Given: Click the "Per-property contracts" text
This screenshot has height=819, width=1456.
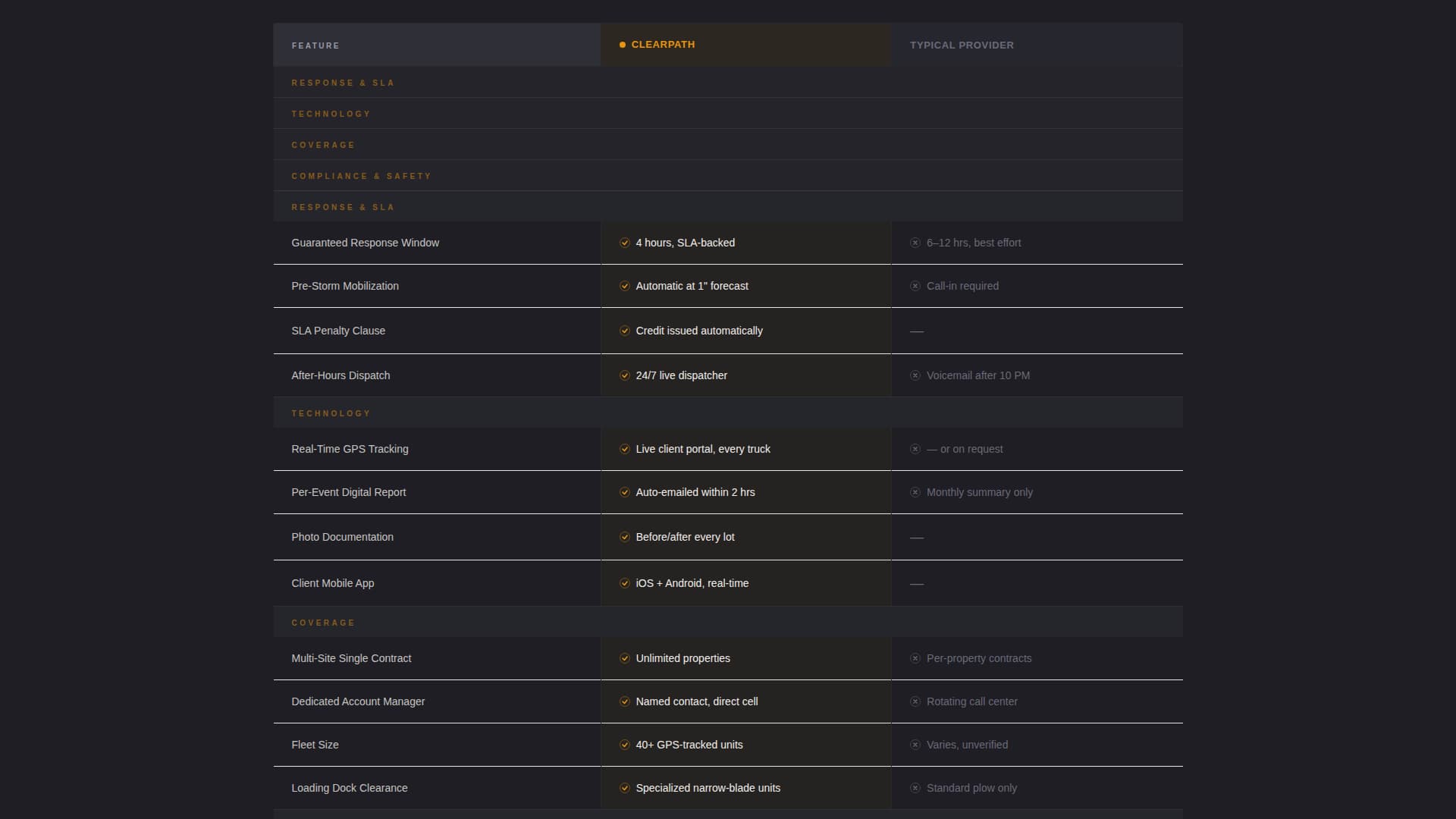Looking at the screenshot, I should point(979,658).
